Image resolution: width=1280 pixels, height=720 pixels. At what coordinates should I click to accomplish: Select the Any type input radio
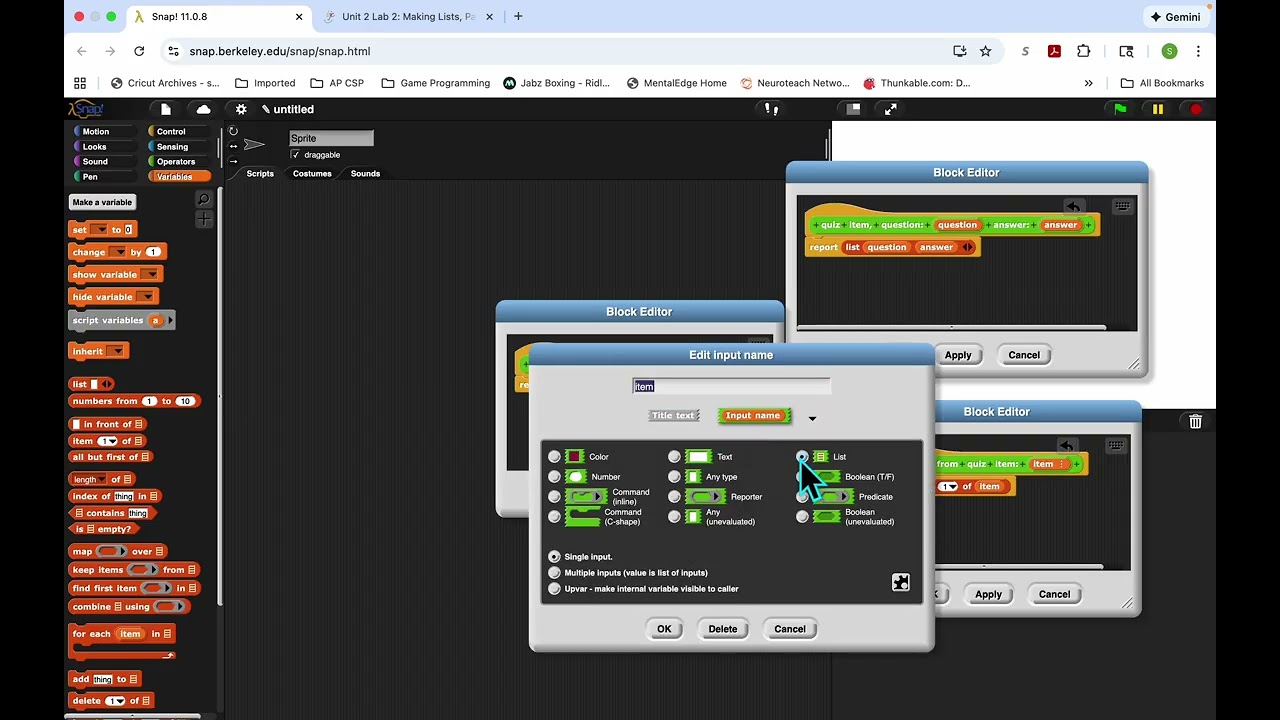[674, 477]
